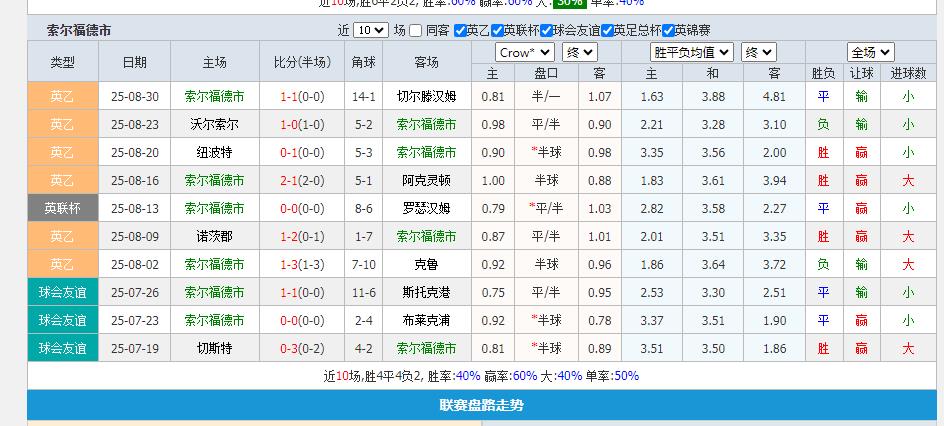The image size is (944, 426).
Task: Select the 英联杯 league tag on 25-08-13
Action: [62, 209]
